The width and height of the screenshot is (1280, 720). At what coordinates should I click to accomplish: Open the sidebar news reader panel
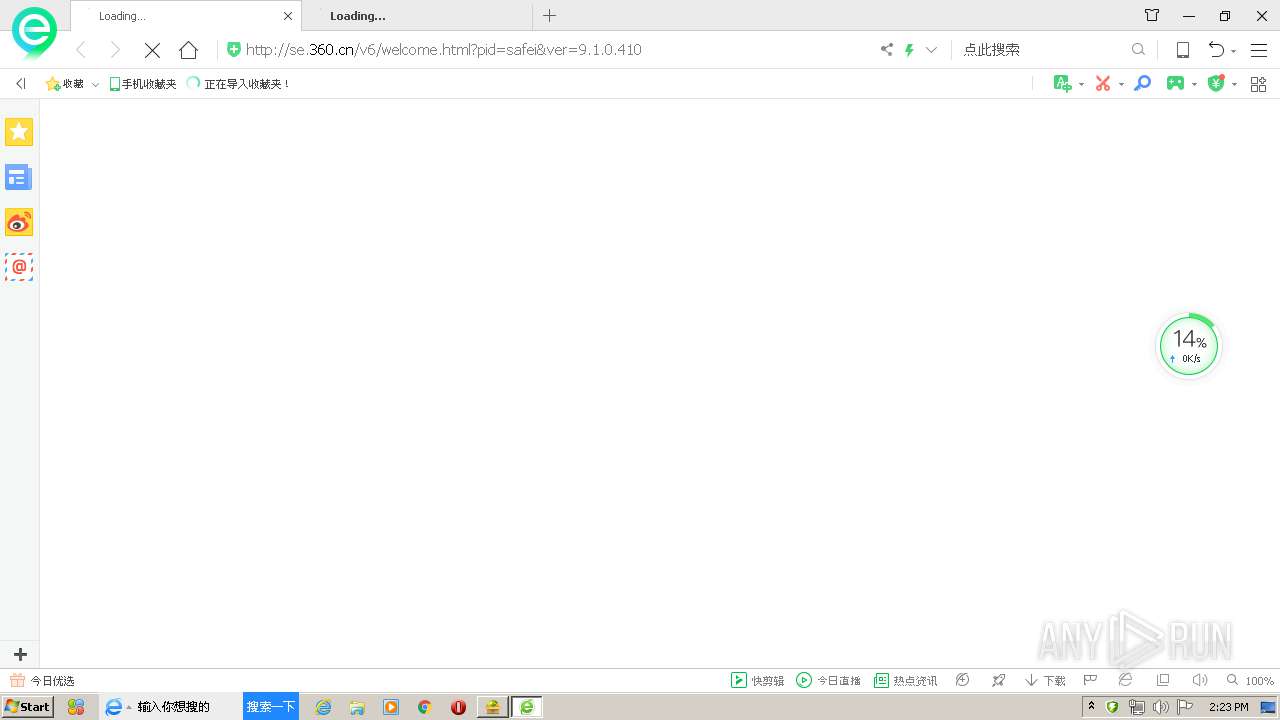tap(19, 177)
